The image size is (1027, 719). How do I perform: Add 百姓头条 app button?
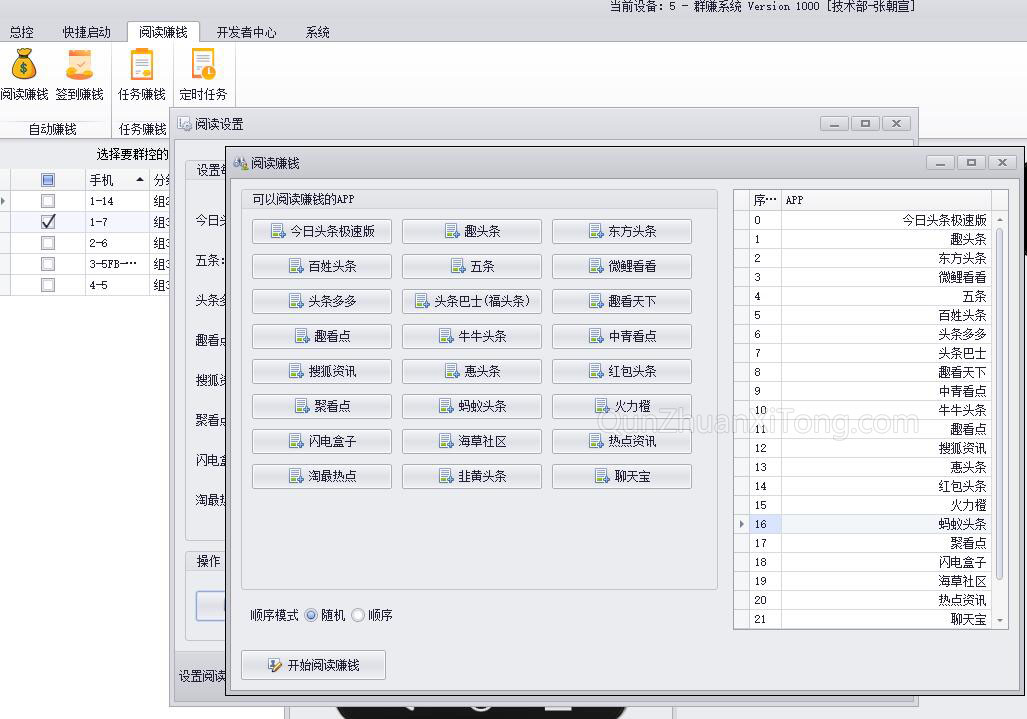click(322, 267)
